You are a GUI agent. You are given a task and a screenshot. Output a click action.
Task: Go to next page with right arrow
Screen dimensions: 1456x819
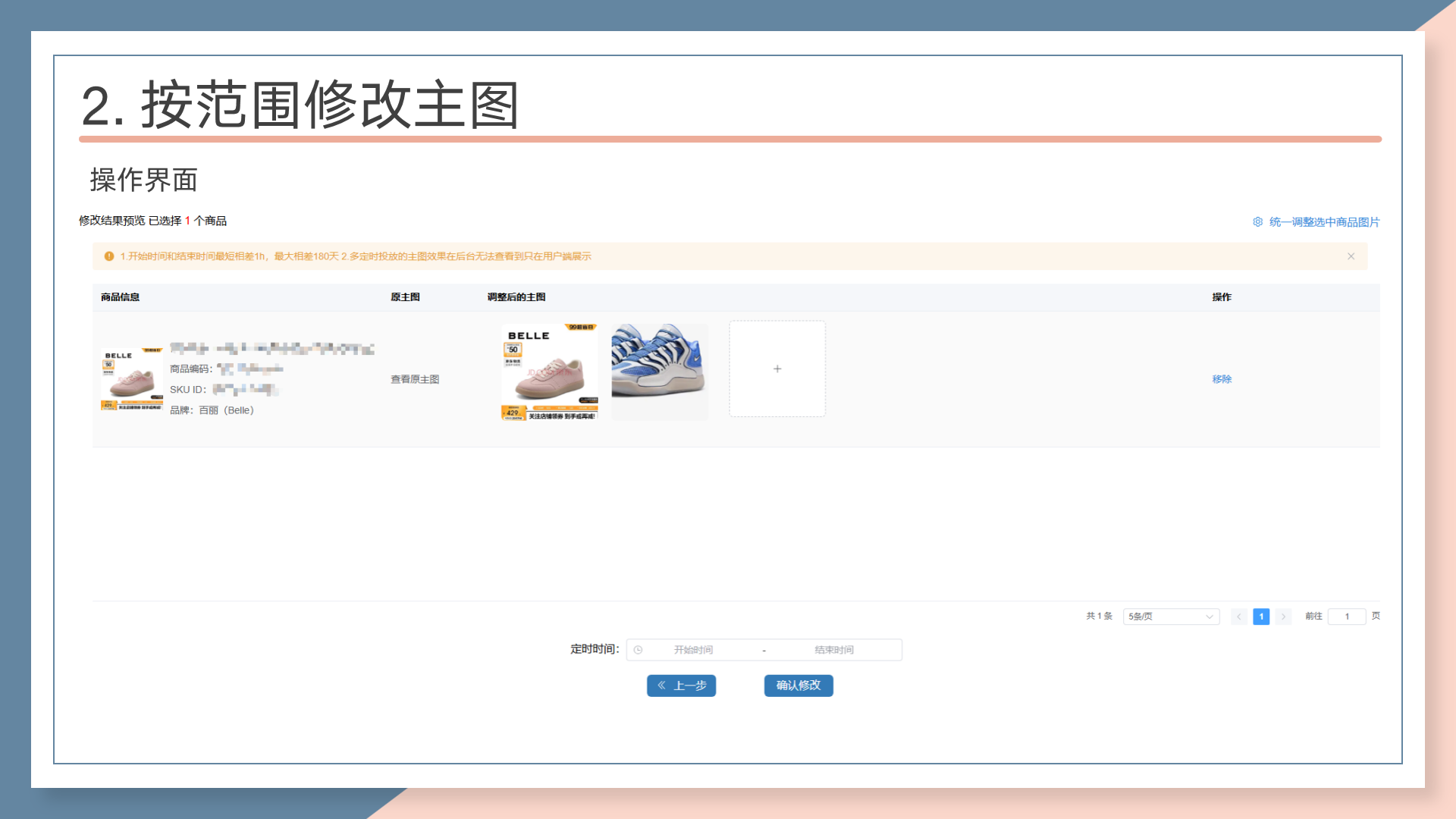point(1283,617)
